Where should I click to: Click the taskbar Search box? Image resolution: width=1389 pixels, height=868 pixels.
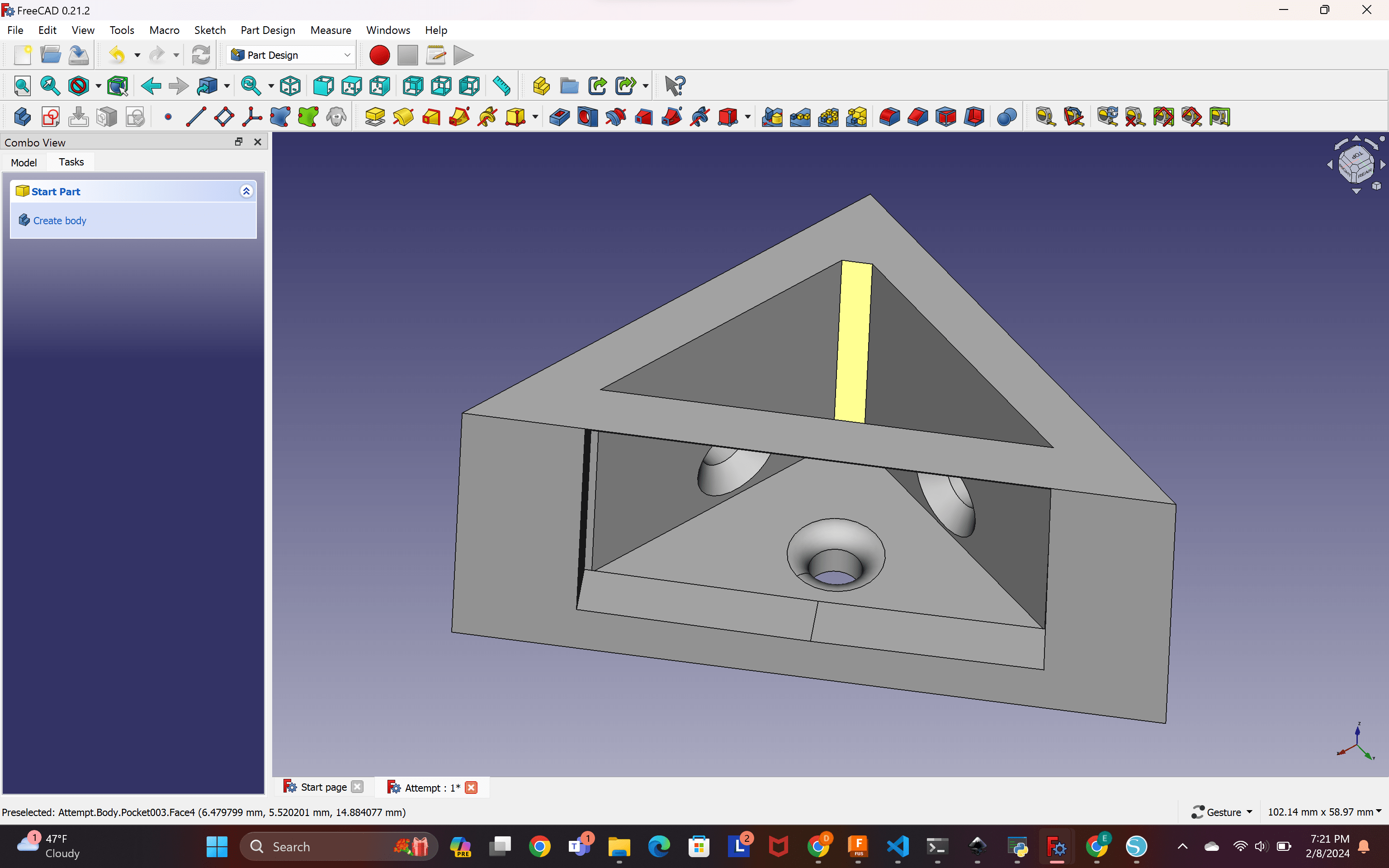click(x=339, y=846)
